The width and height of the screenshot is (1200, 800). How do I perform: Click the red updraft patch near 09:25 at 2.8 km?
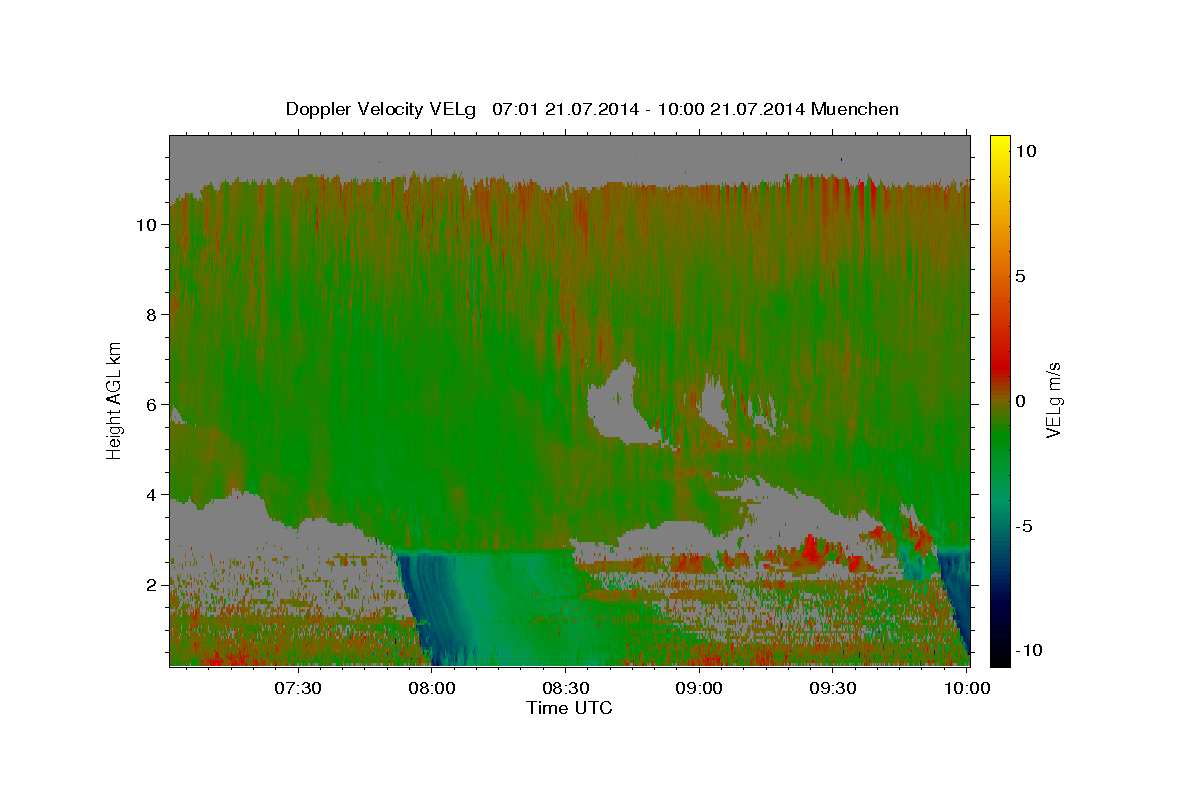[812, 549]
